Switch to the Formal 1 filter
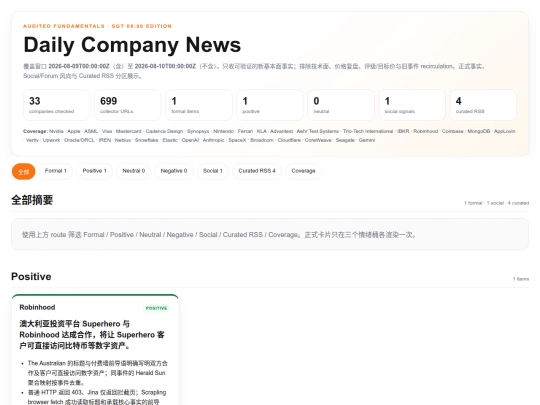Screen dimensions: 540x405 55,171
